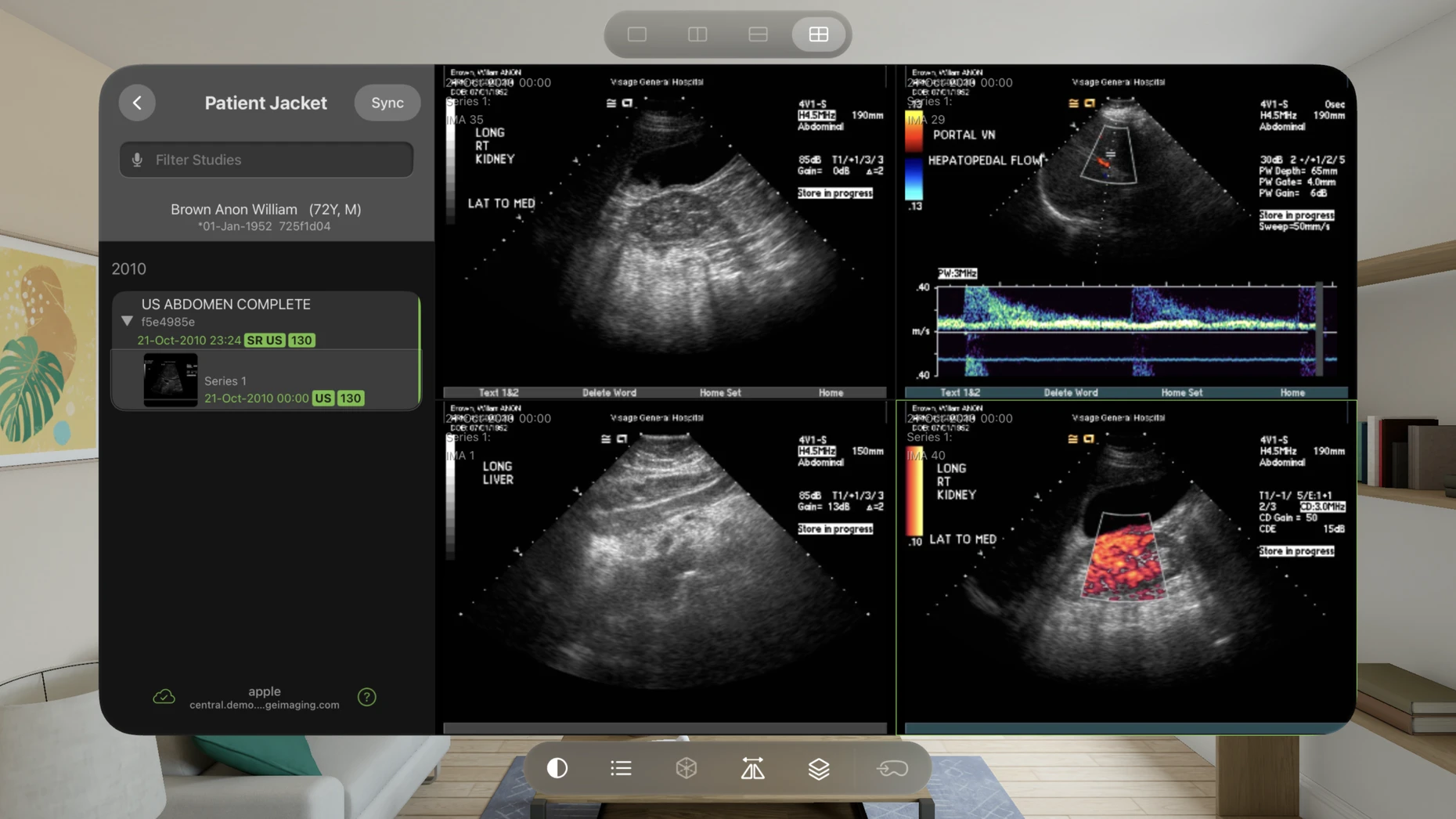Select the Portal VN Doppler viewport
The height and width of the screenshot is (819, 1456).
click(1126, 231)
